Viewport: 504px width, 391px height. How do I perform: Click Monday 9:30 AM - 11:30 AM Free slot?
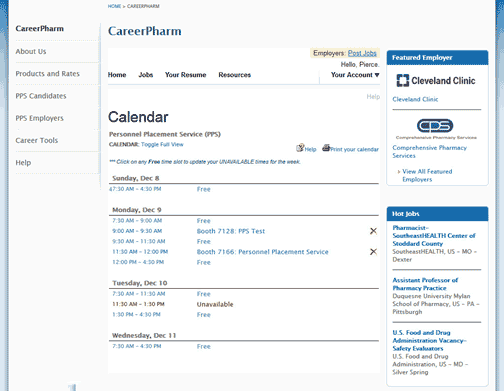coord(203,242)
